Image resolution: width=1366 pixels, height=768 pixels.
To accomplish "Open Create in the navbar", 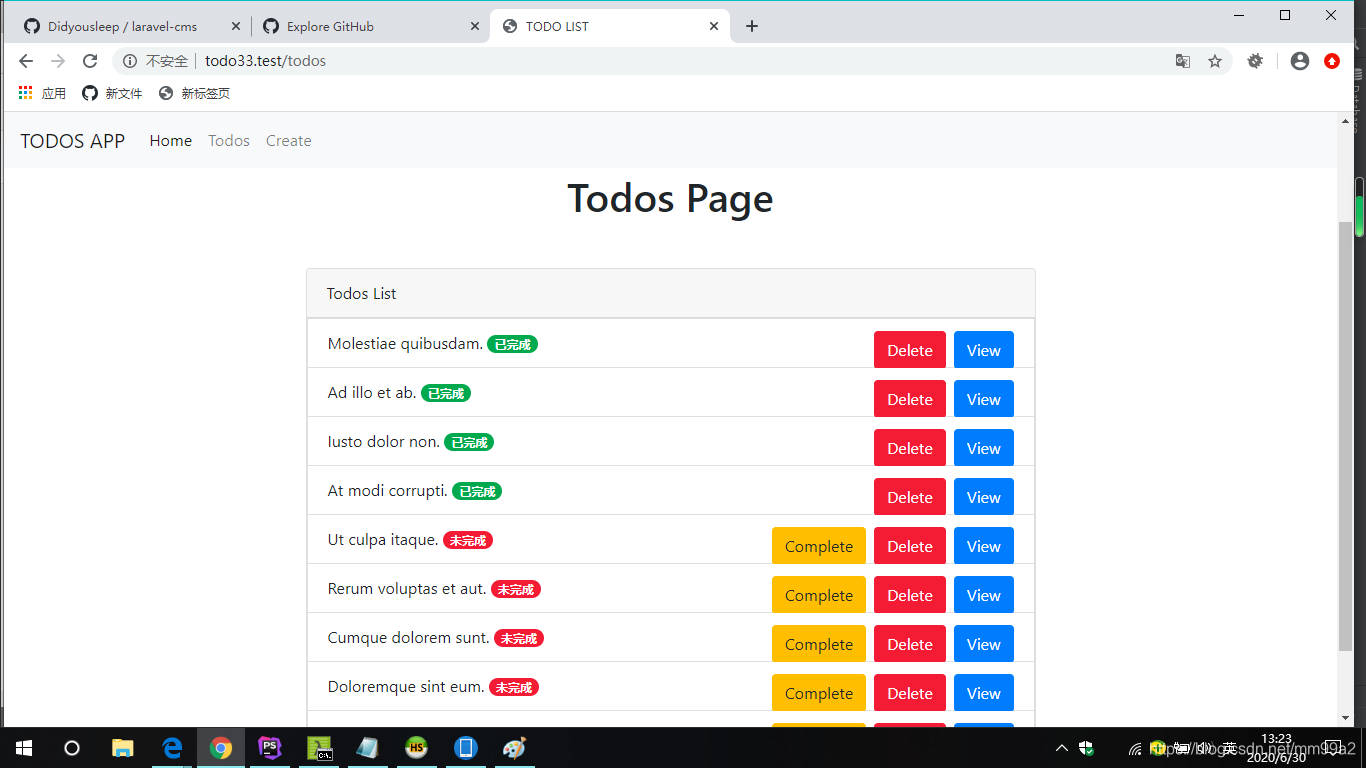I will [289, 141].
